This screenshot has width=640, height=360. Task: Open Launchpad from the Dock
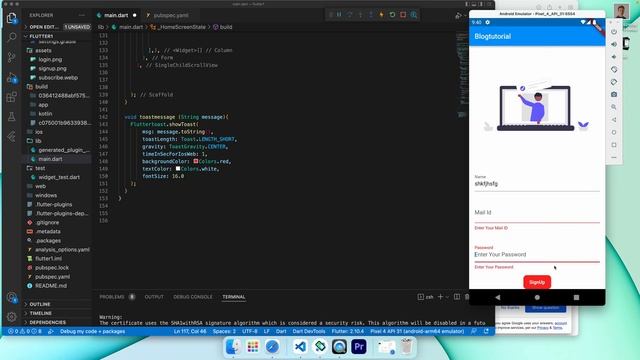253,347
